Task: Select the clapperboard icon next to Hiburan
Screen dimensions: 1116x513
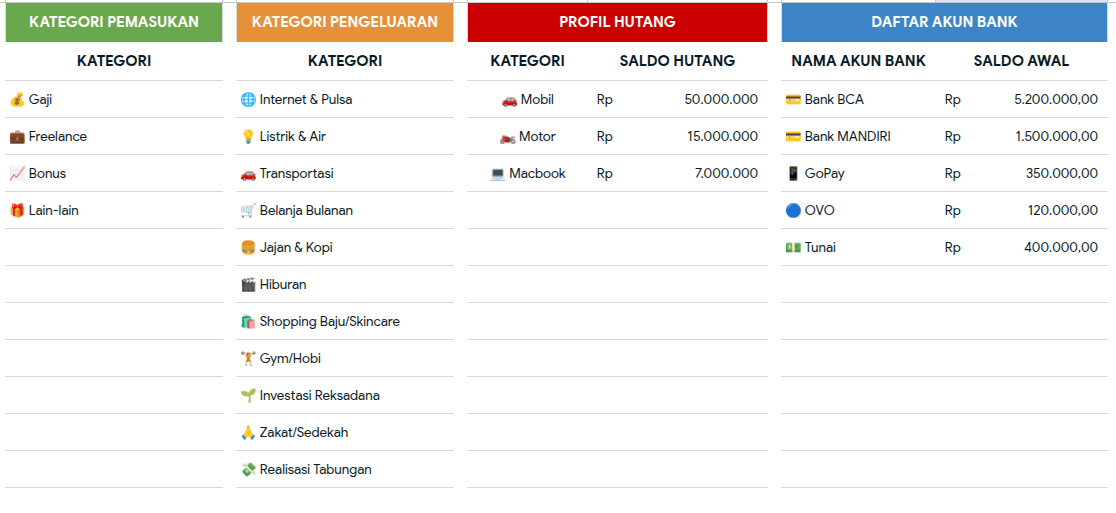Action: point(248,285)
